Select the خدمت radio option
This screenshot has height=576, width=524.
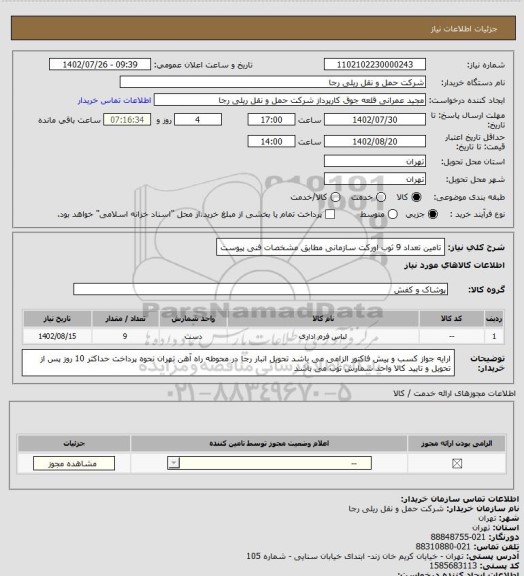[381, 197]
